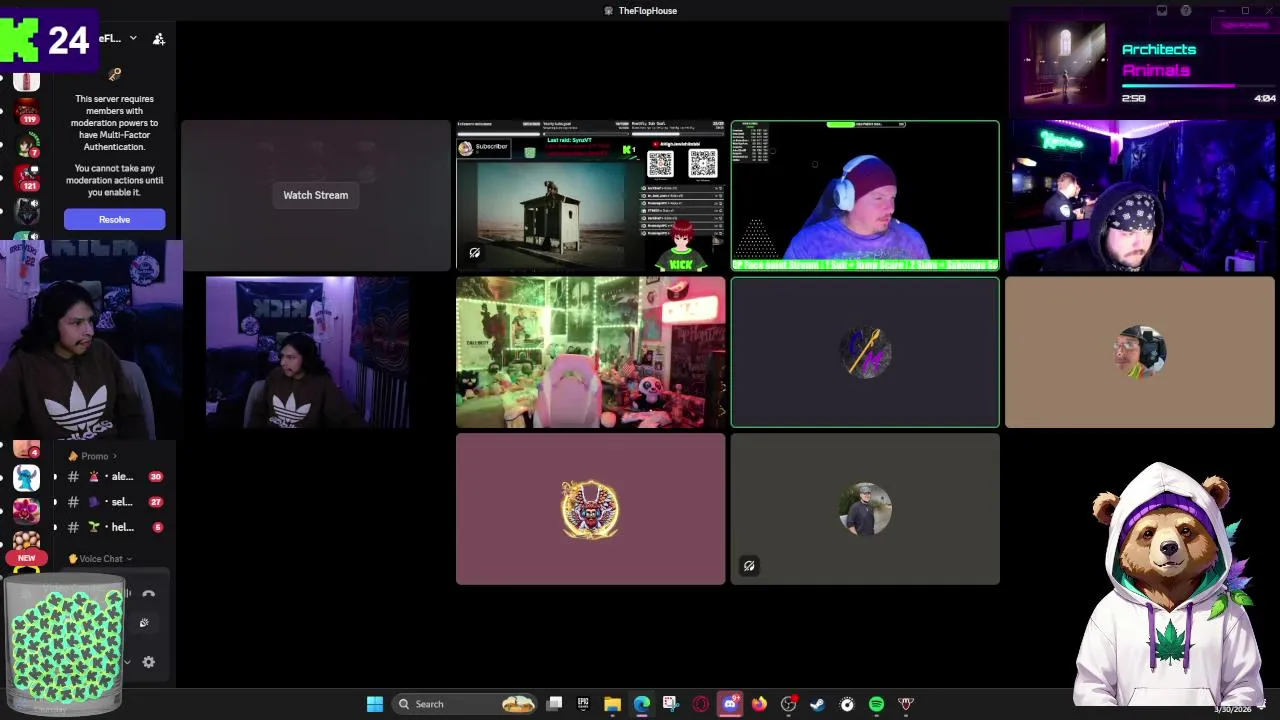
Task: Click muted icon on desert stream tile
Action: click(x=475, y=253)
